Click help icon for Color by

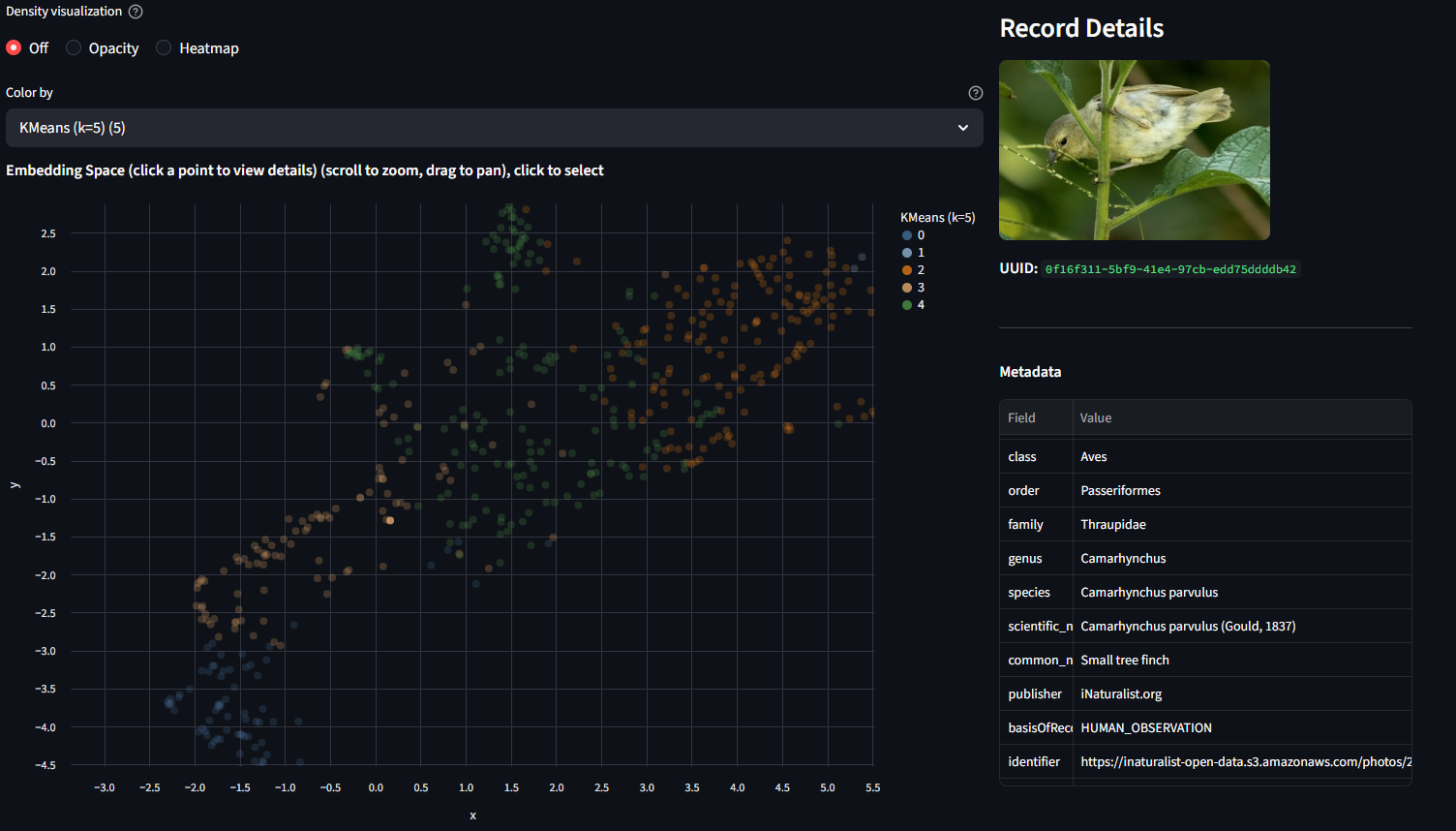pos(975,93)
